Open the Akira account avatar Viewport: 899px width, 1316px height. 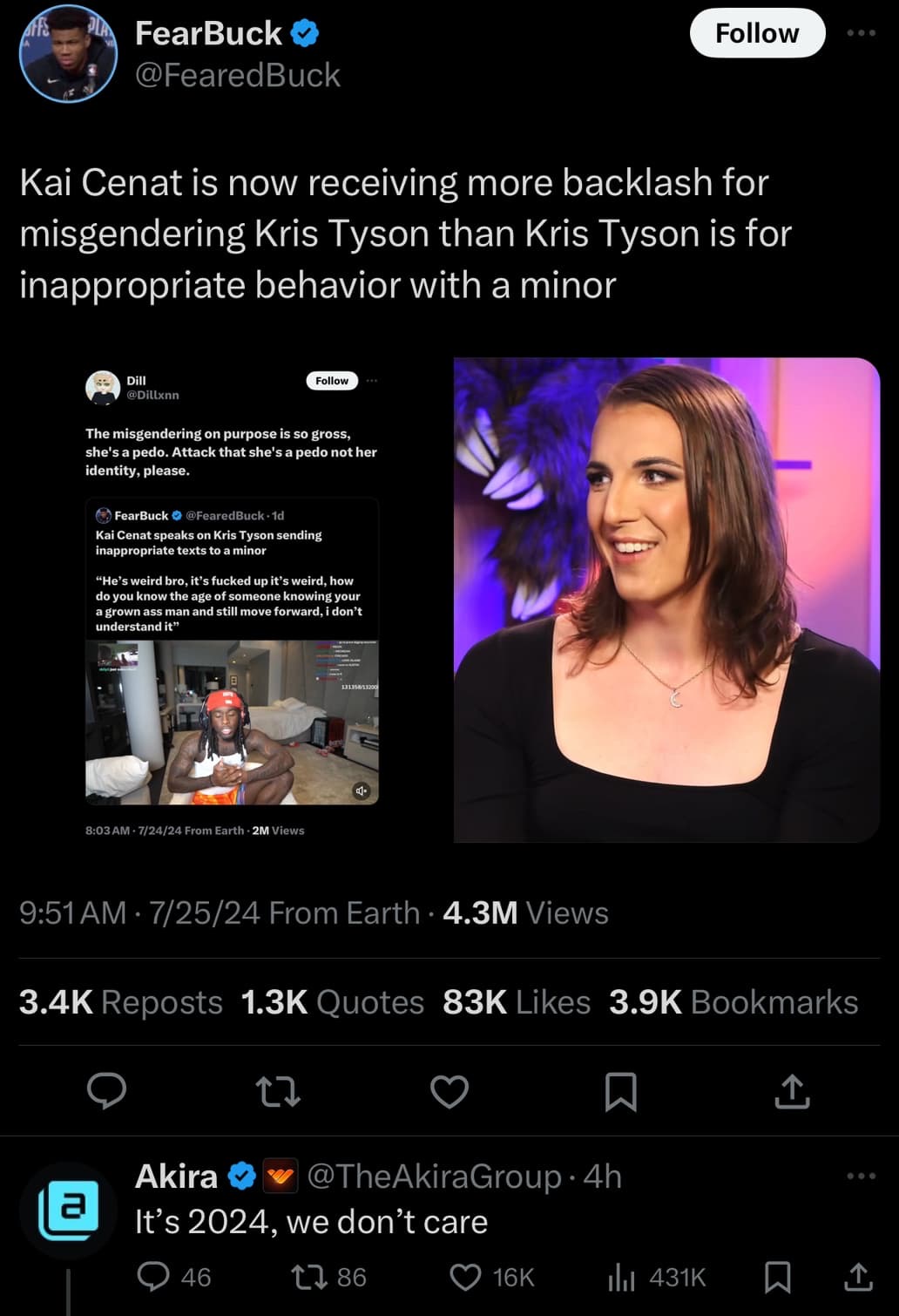68,1210
